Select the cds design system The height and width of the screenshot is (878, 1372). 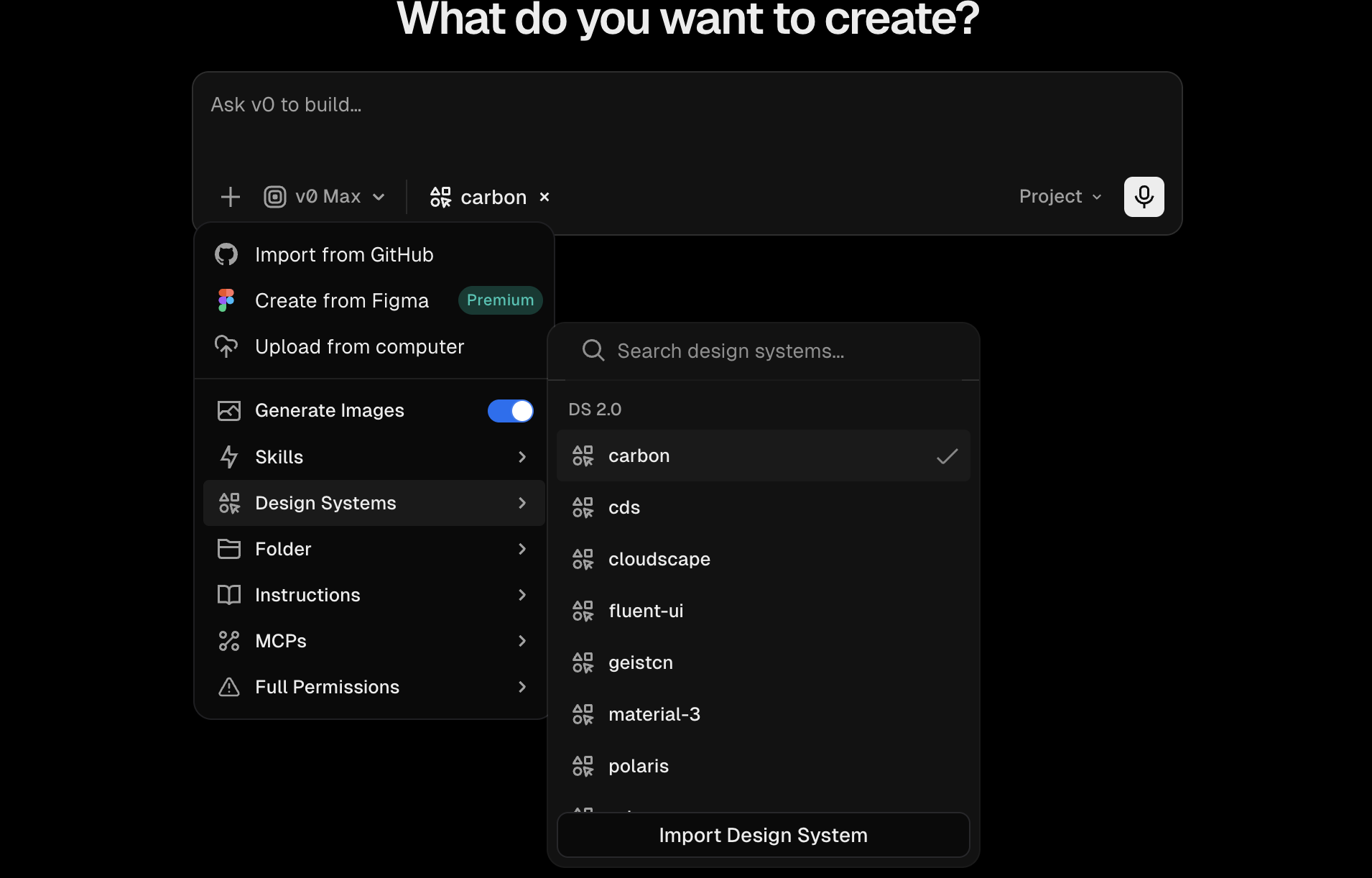763,507
